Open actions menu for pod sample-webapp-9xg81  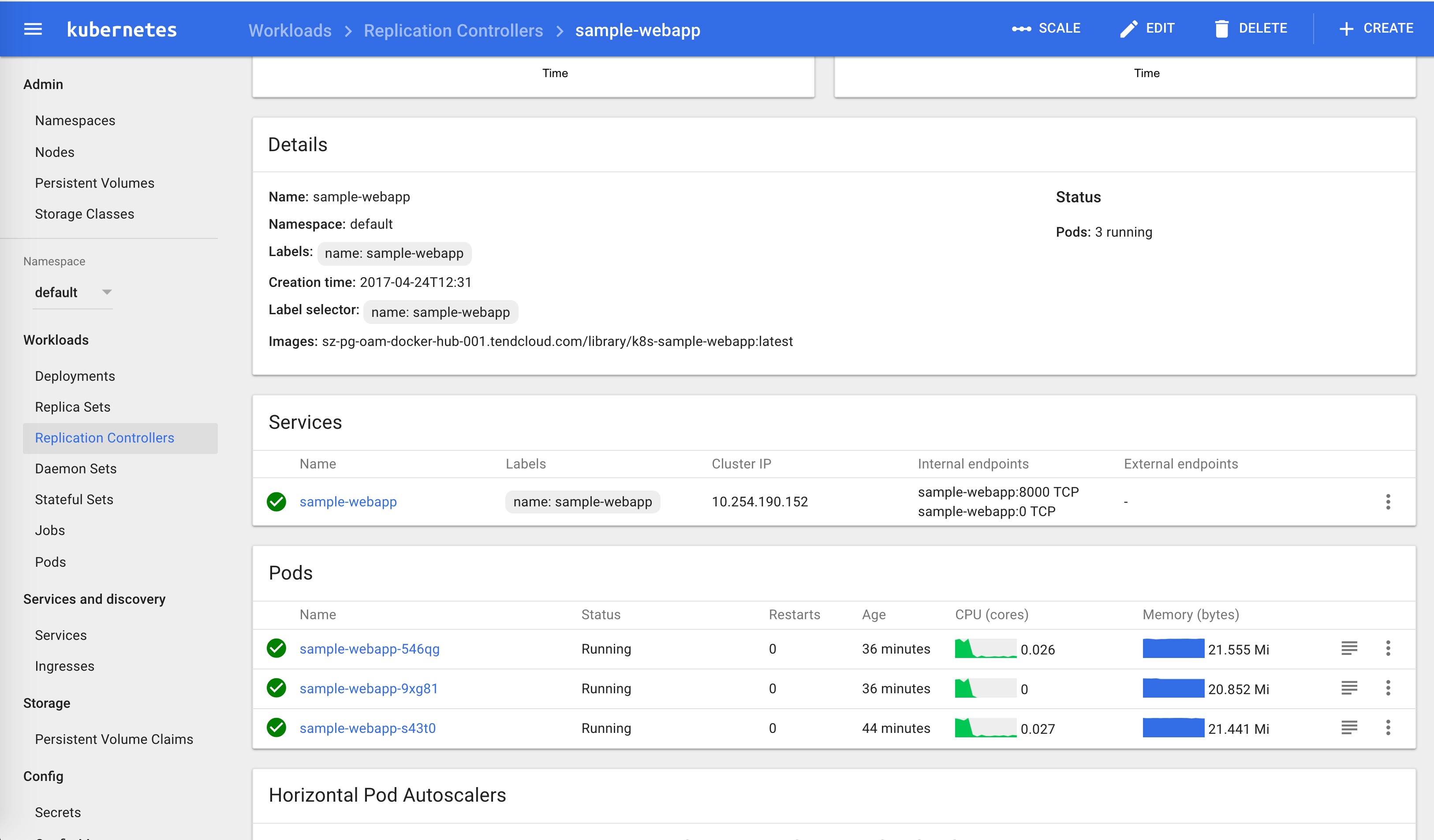(x=1388, y=688)
